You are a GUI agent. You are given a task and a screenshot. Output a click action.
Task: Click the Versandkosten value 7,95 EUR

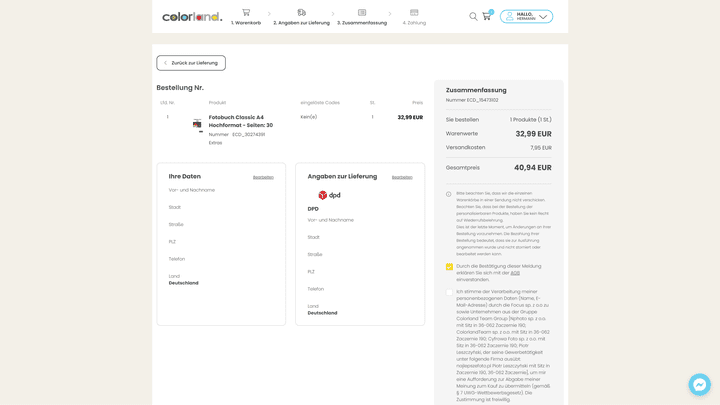(541, 148)
